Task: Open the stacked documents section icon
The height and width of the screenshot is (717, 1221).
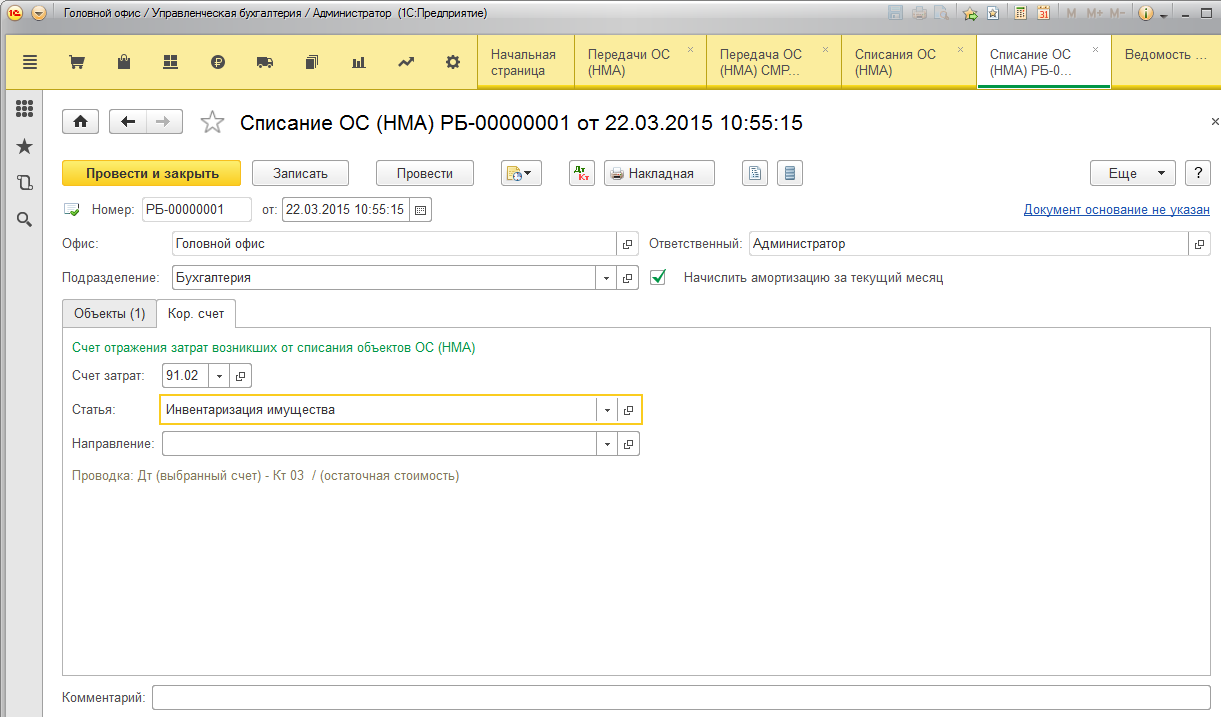Action: pos(312,62)
